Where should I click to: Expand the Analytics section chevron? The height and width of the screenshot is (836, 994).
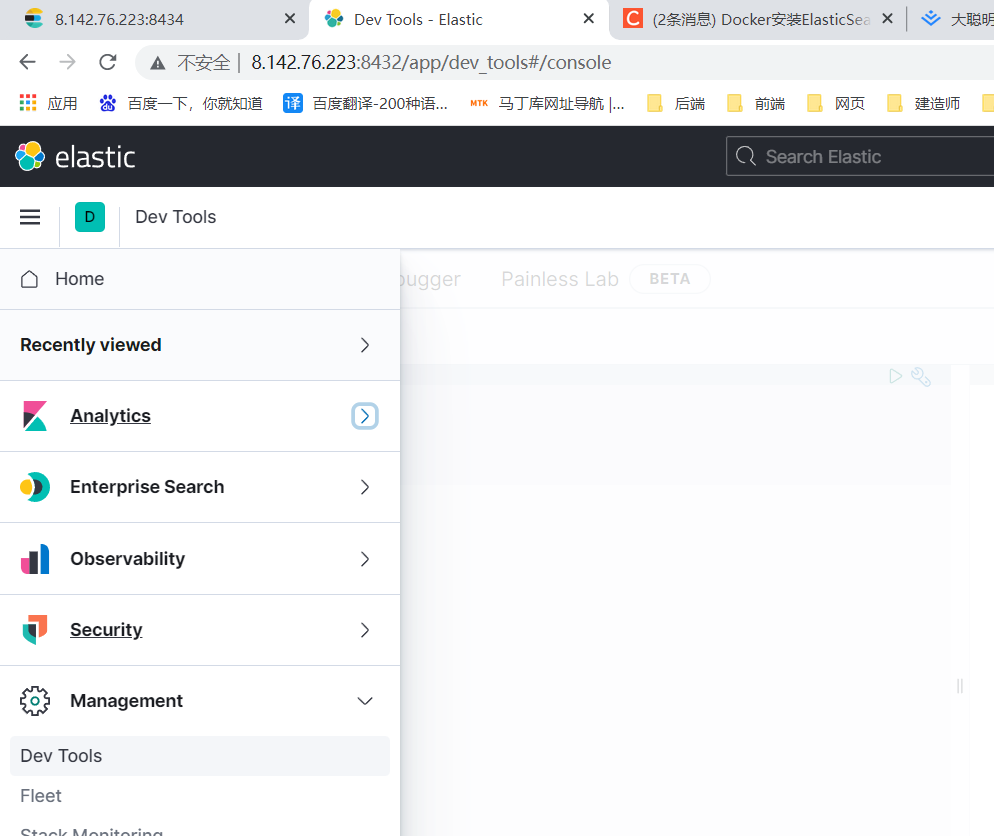(x=365, y=416)
